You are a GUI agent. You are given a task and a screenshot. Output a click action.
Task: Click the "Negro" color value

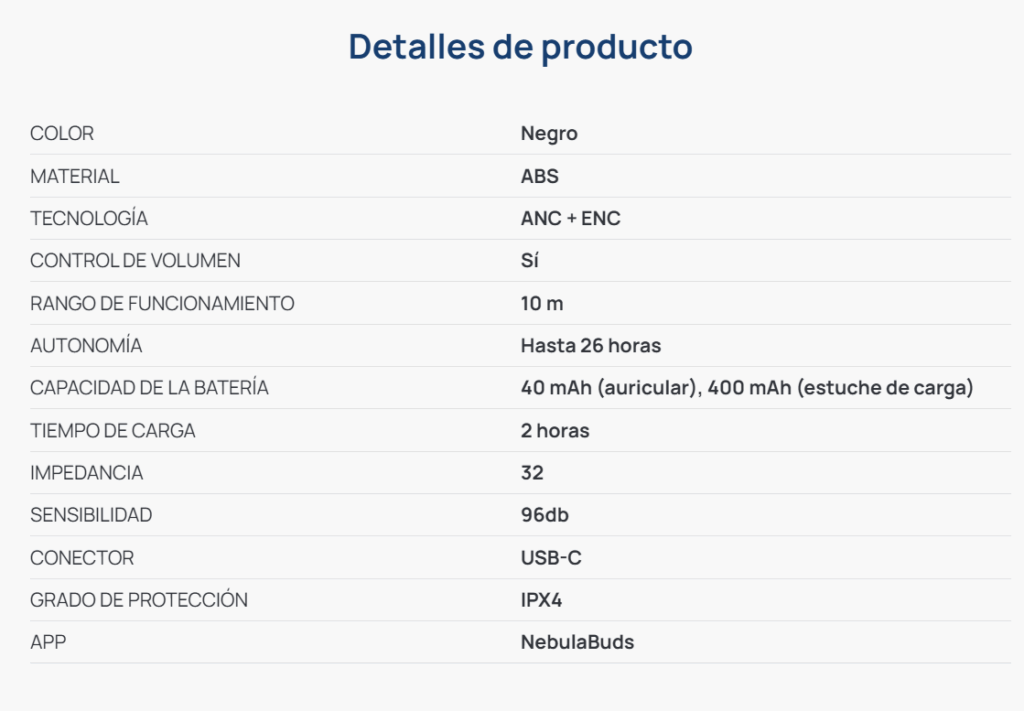[x=549, y=134]
